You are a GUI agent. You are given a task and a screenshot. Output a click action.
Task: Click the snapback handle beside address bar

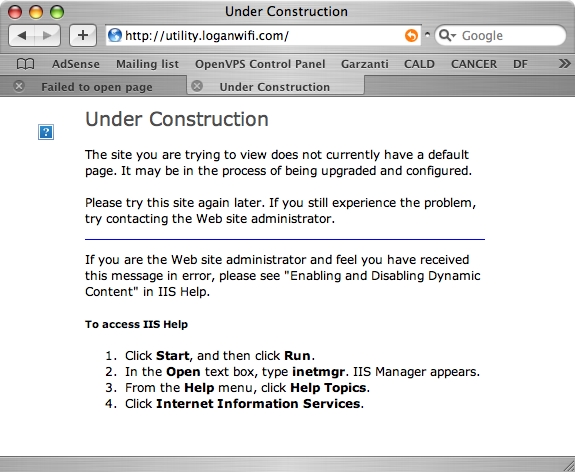[x=427, y=34]
